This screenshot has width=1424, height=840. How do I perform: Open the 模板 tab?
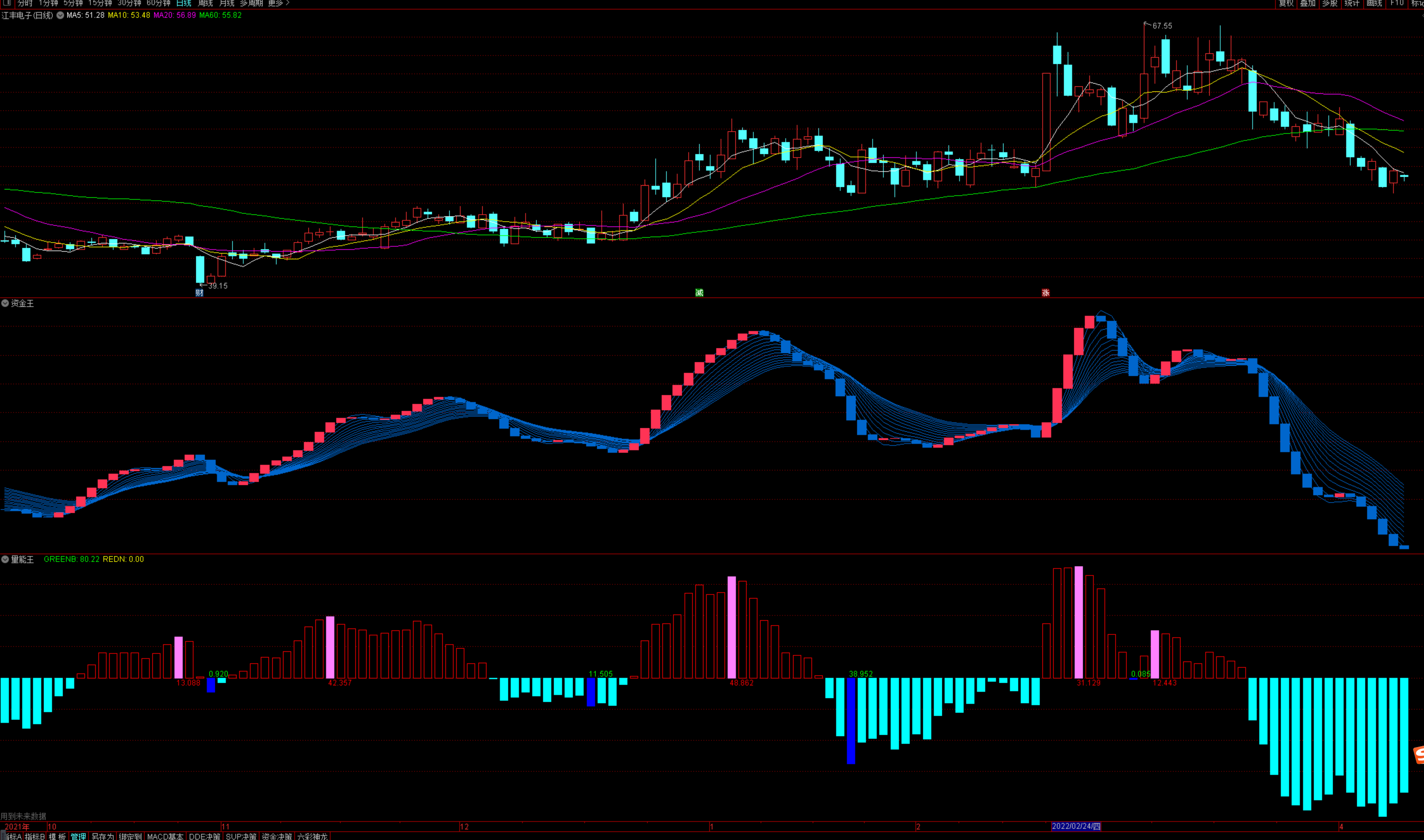pyautogui.click(x=57, y=836)
